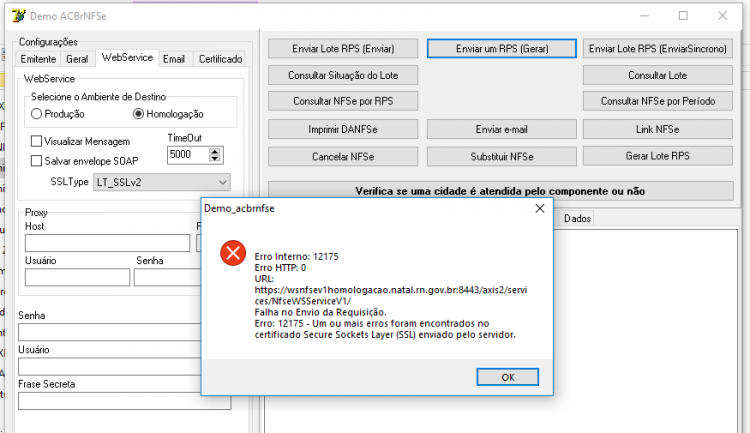Click Consultar Situação do Lote button
This screenshot has width=750, height=433.
click(x=343, y=75)
